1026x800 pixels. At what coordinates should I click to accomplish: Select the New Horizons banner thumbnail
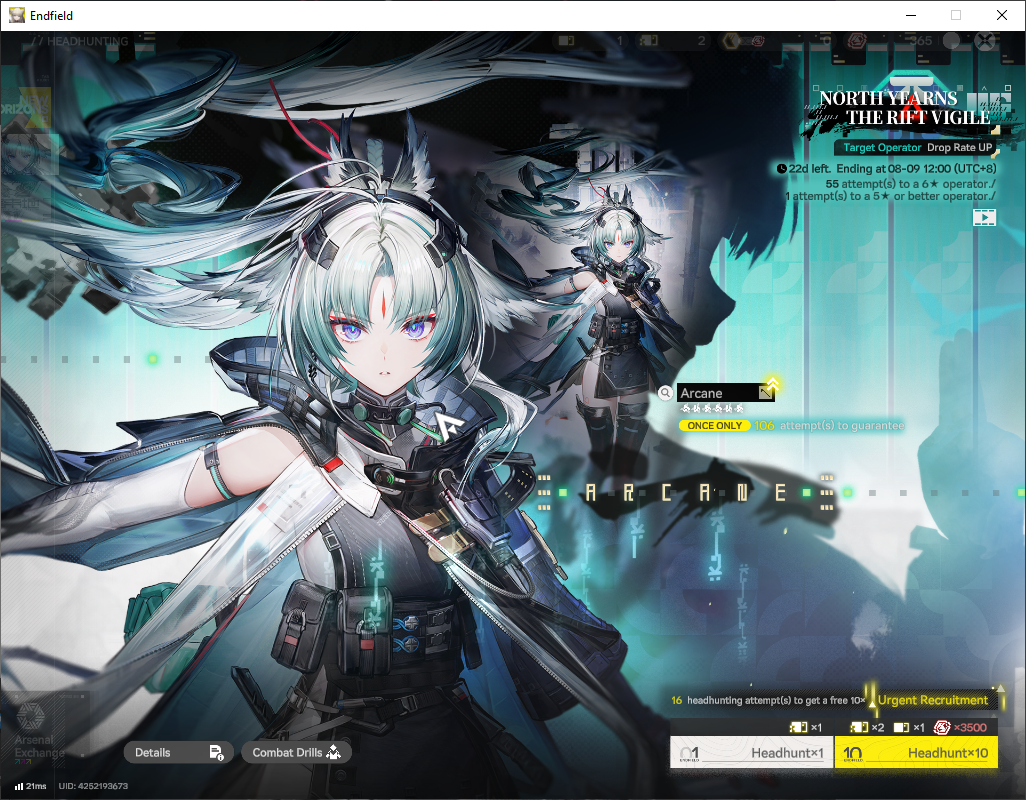[26, 108]
